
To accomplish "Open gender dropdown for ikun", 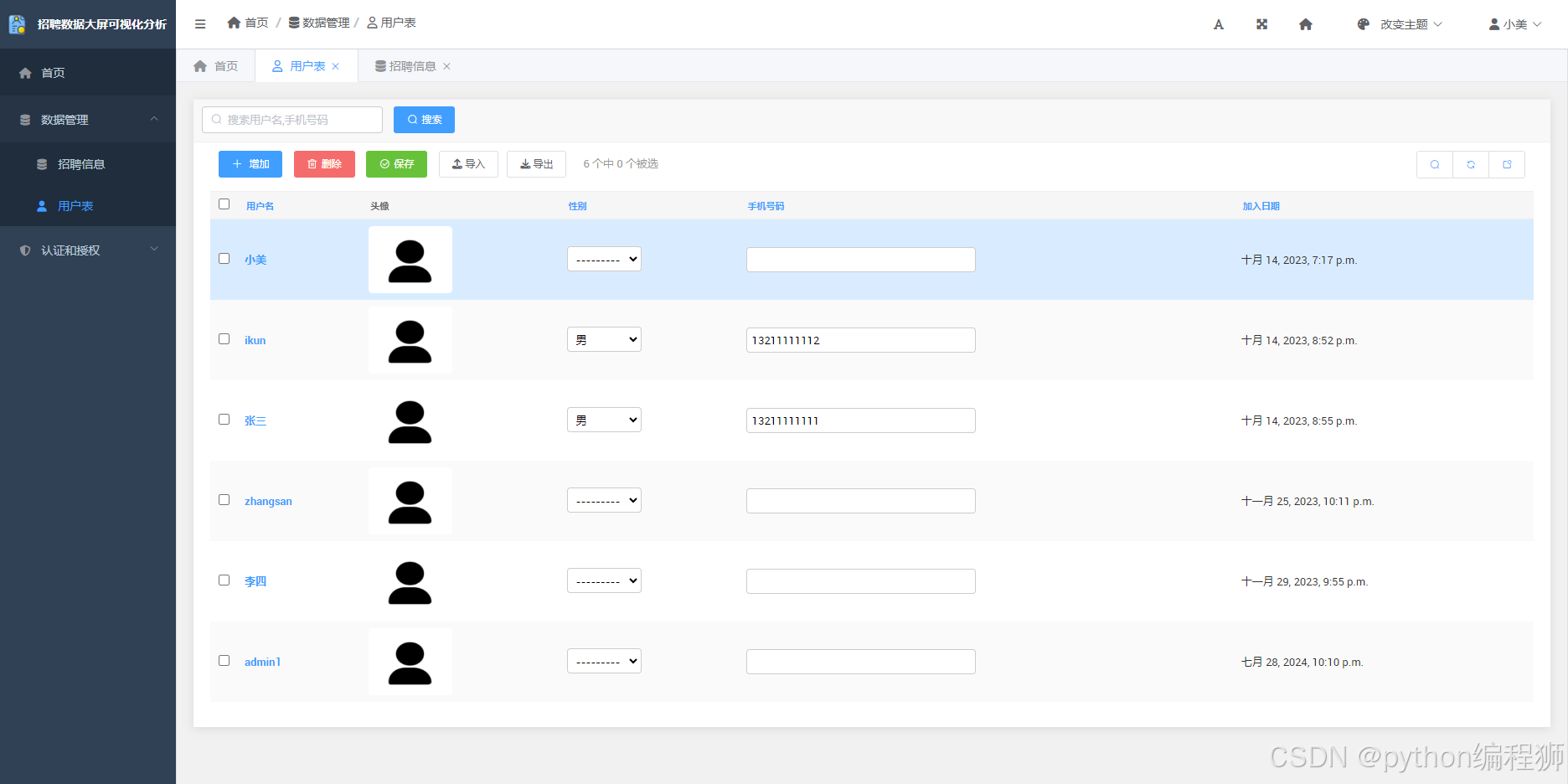I will [604, 339].
